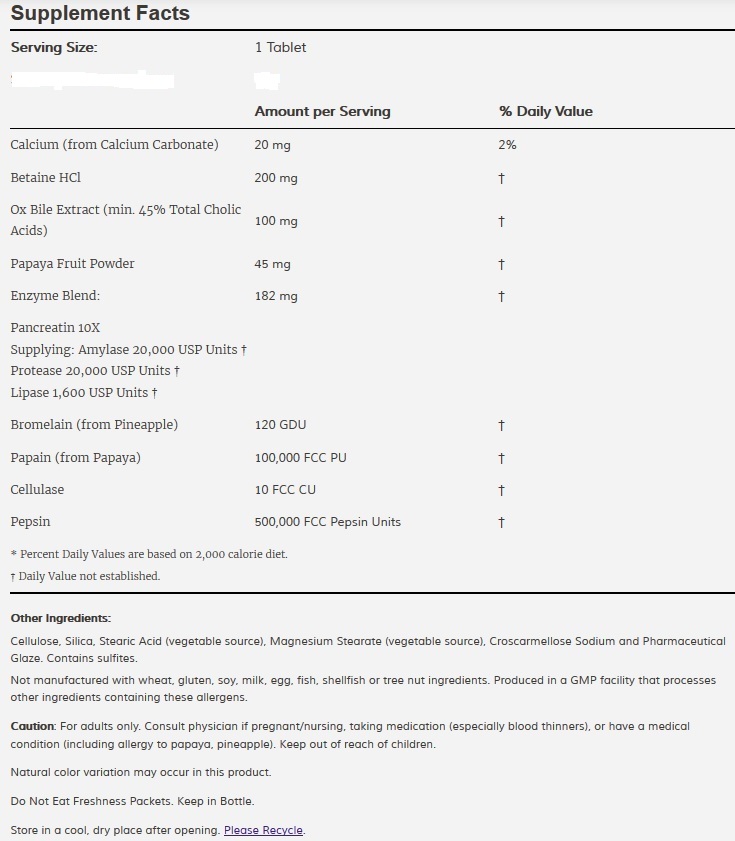The image size is (735, 841).
Task: Click the dagger symbol in Betaine HCl row
Action: click(x=502, y=179)
